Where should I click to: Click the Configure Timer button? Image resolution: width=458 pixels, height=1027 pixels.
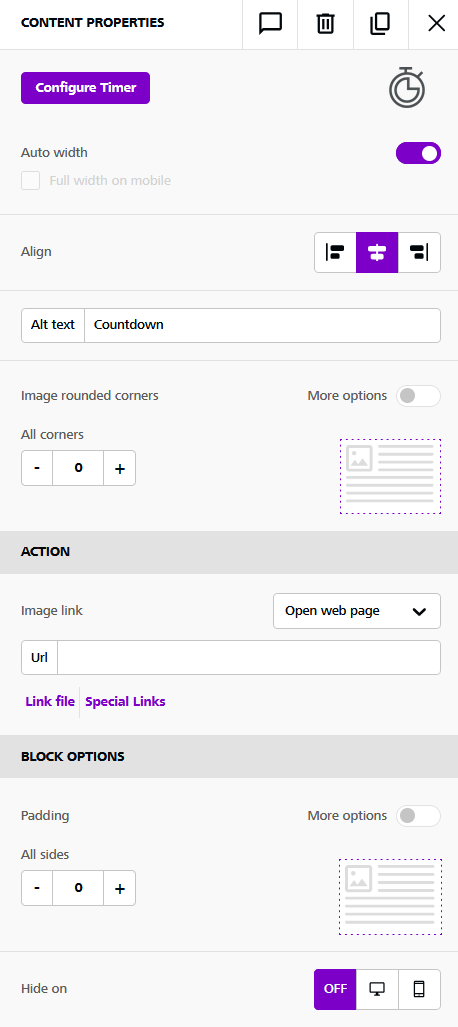86,88
